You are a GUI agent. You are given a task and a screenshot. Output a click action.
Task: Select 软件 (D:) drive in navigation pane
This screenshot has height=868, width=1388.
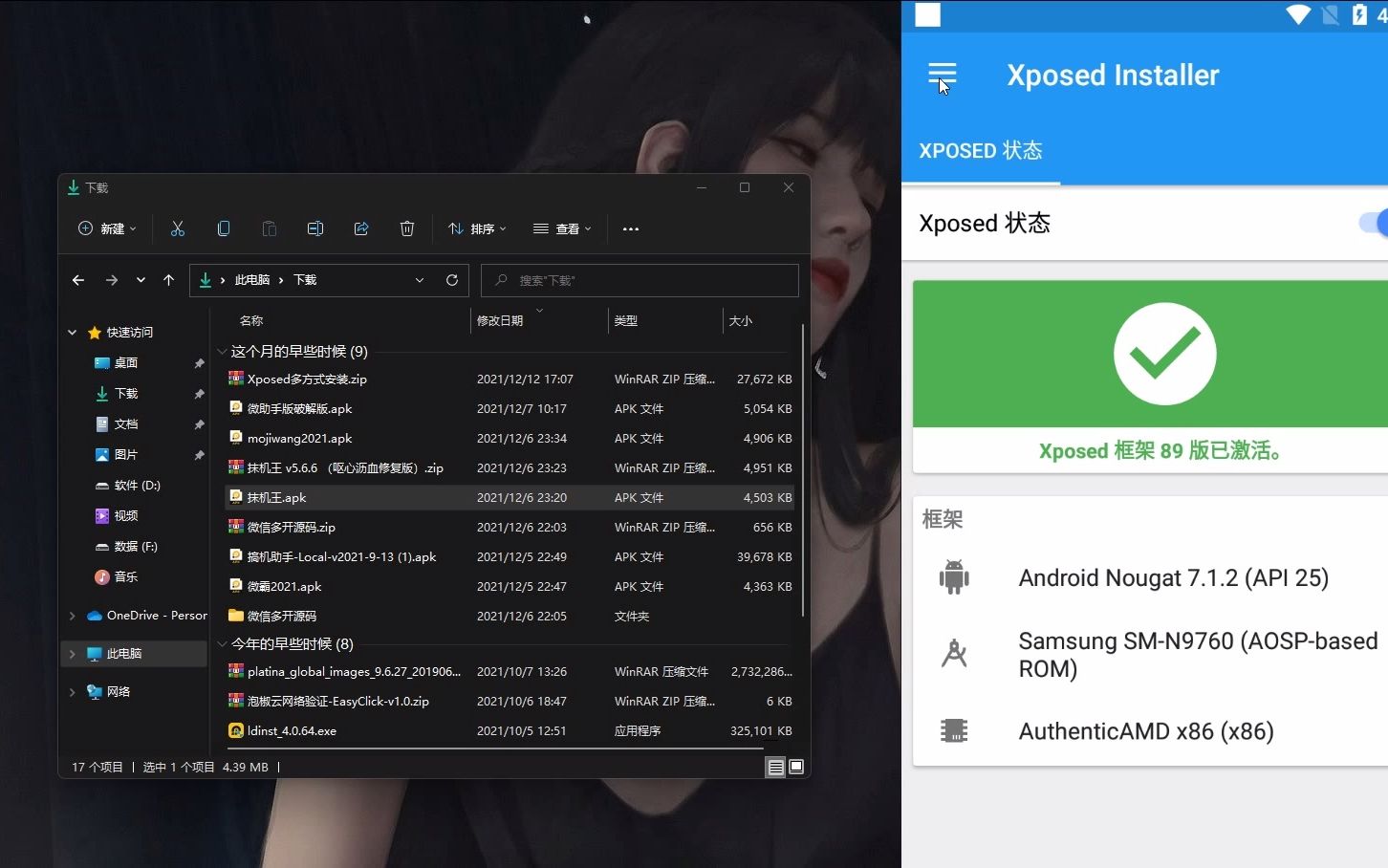(128, 486)
